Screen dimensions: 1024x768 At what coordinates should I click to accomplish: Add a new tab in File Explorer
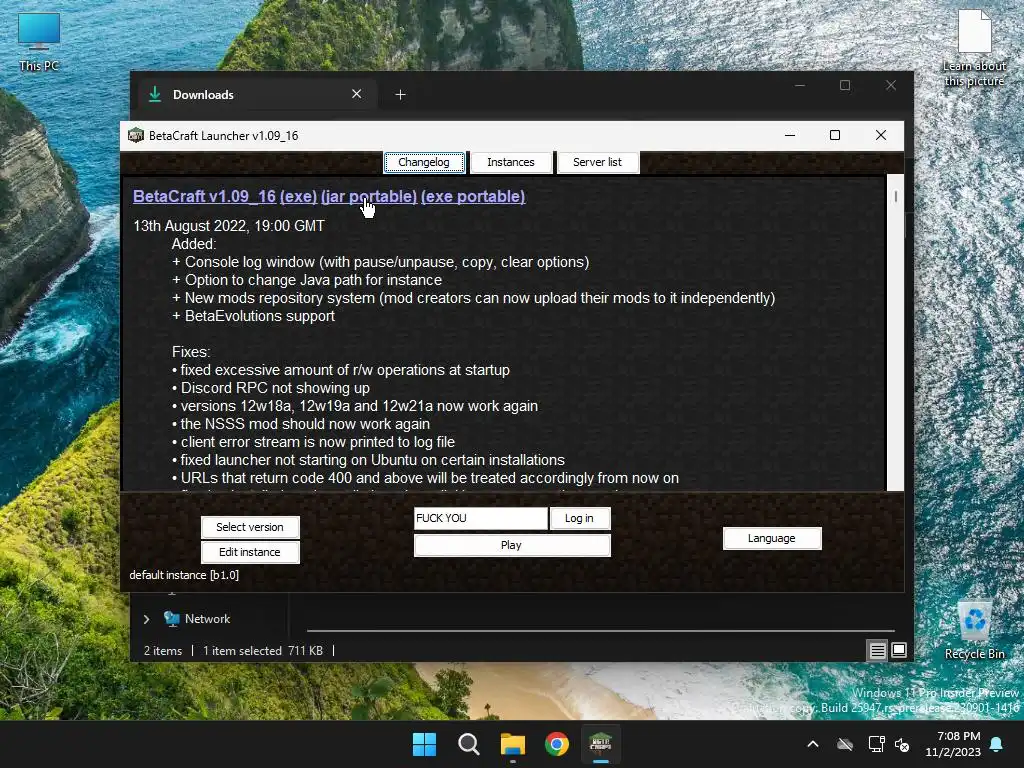[400, 95]
